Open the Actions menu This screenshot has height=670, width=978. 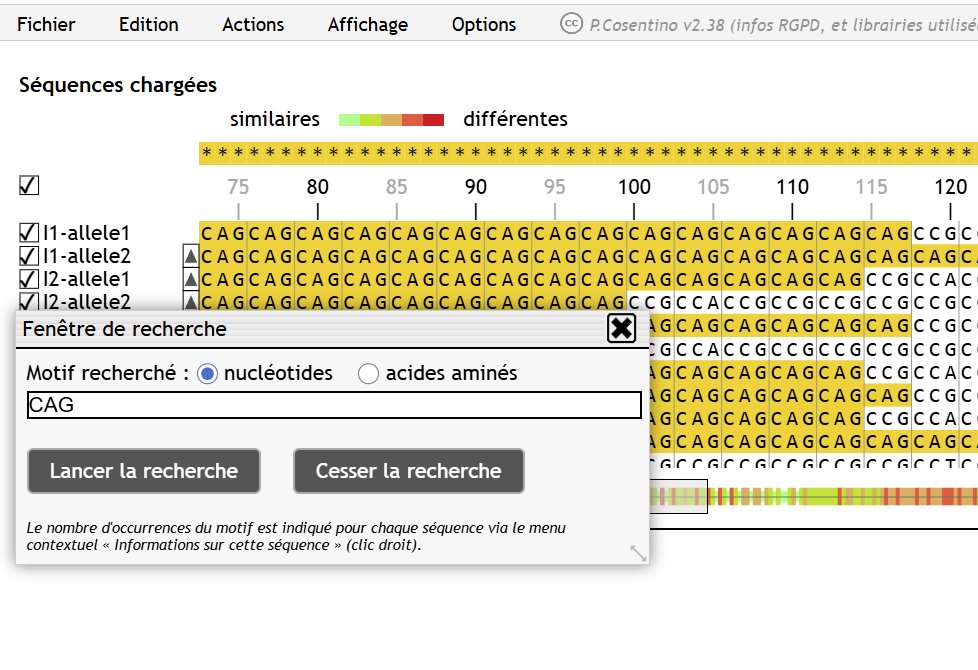tap(253, 24)
